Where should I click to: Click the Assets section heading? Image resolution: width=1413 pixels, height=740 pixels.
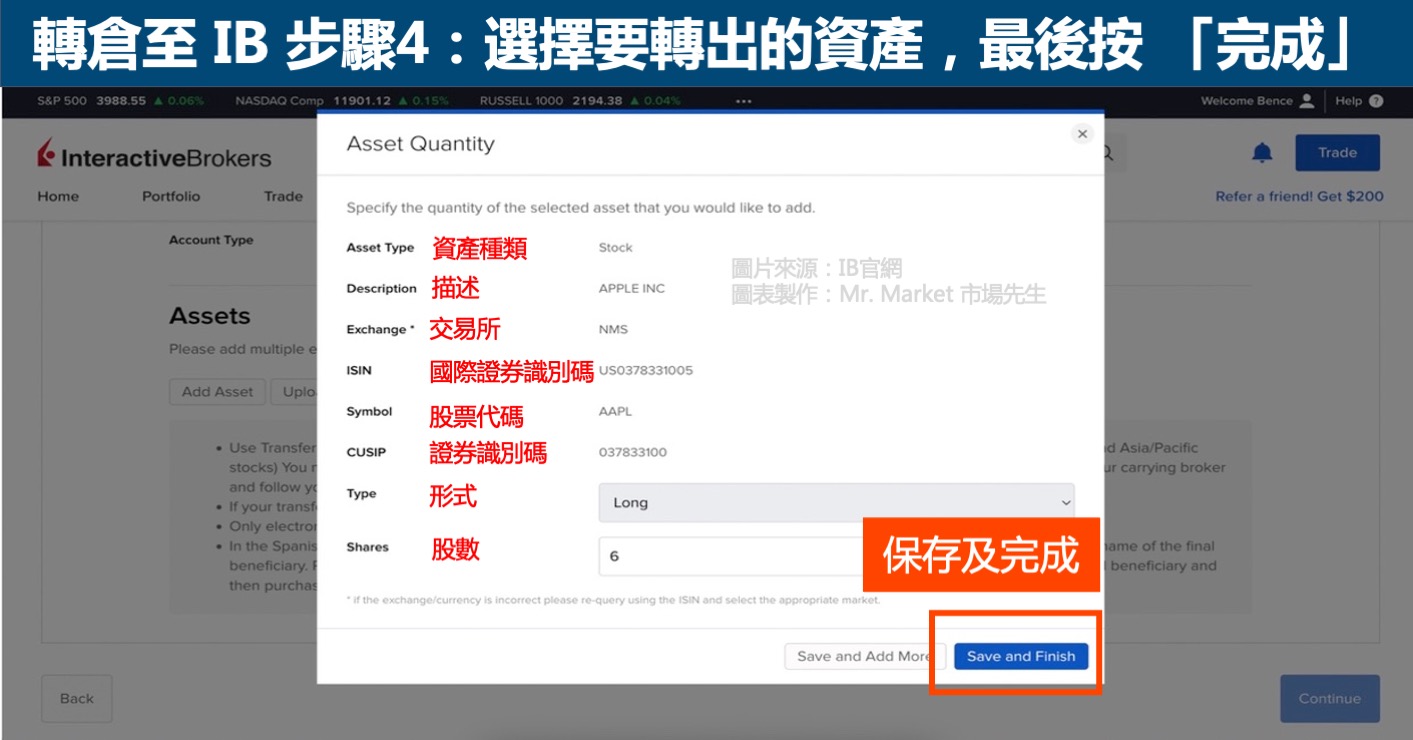210,316
